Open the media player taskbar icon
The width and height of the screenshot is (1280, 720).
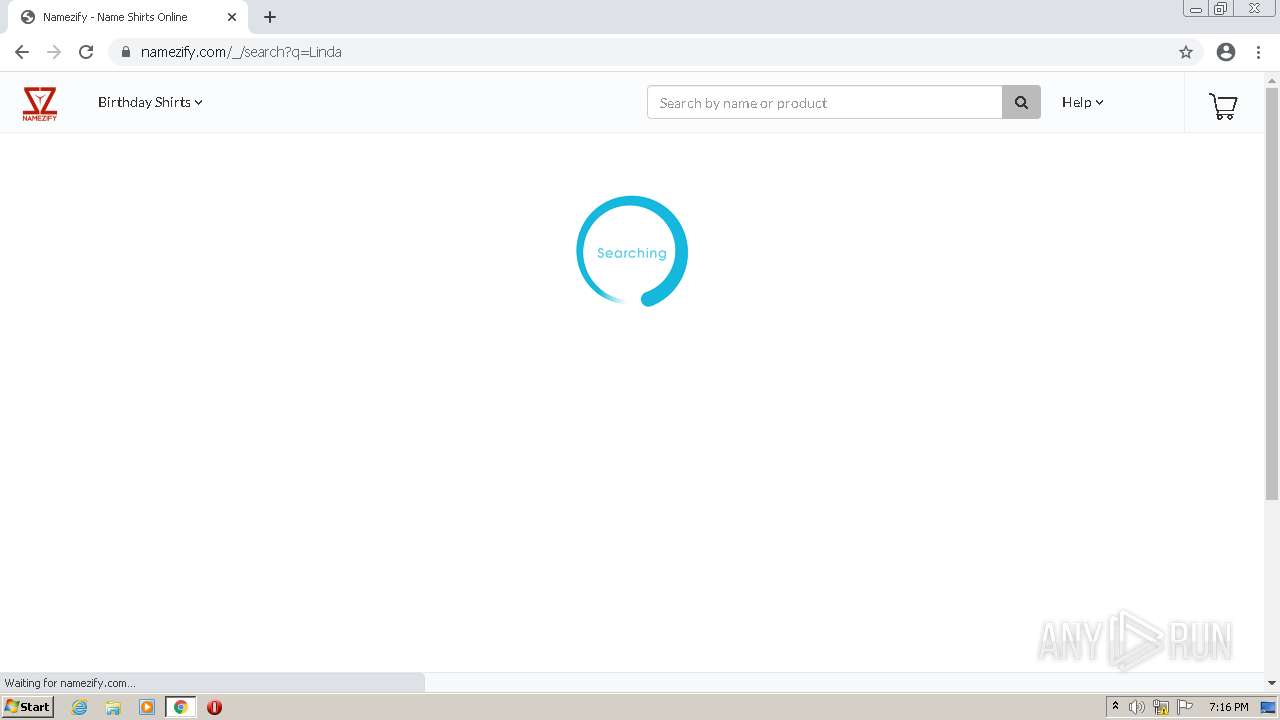tap(147, 707)
